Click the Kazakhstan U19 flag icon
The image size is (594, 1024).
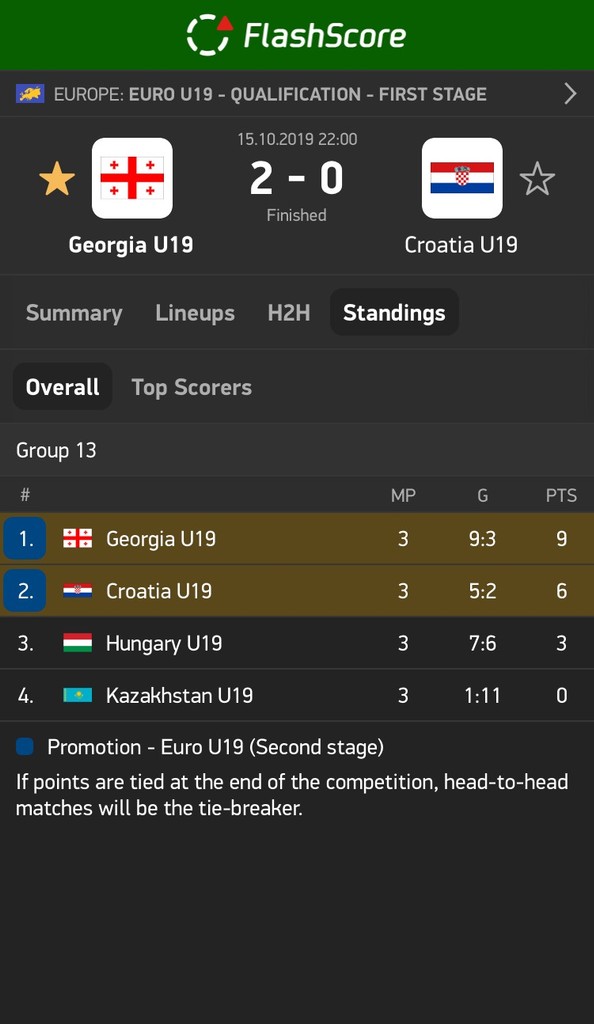(x=78, y=696)
